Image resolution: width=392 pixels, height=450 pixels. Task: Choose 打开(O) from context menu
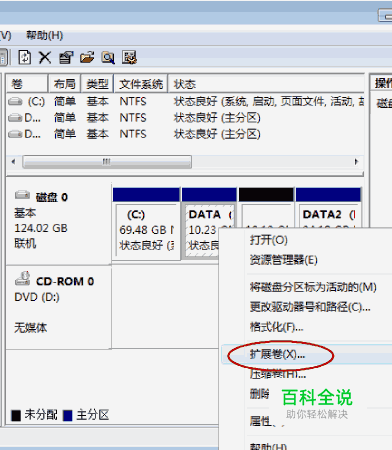[x=269, y=240]
